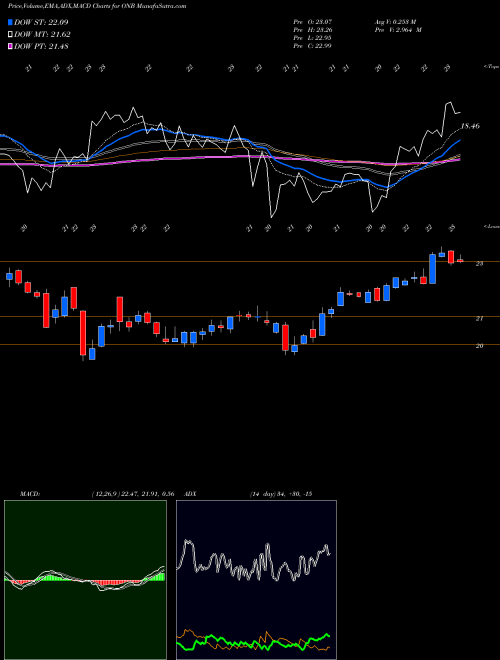Click the white DOW MT legend swatch
Viewport: 500px width, 660px height.
pos(10,35)
